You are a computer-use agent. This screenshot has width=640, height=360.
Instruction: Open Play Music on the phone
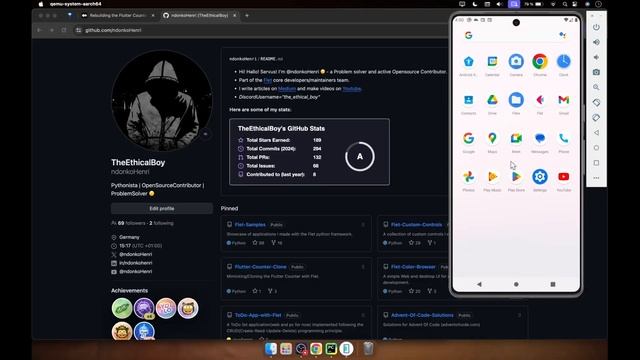[492, 177]
